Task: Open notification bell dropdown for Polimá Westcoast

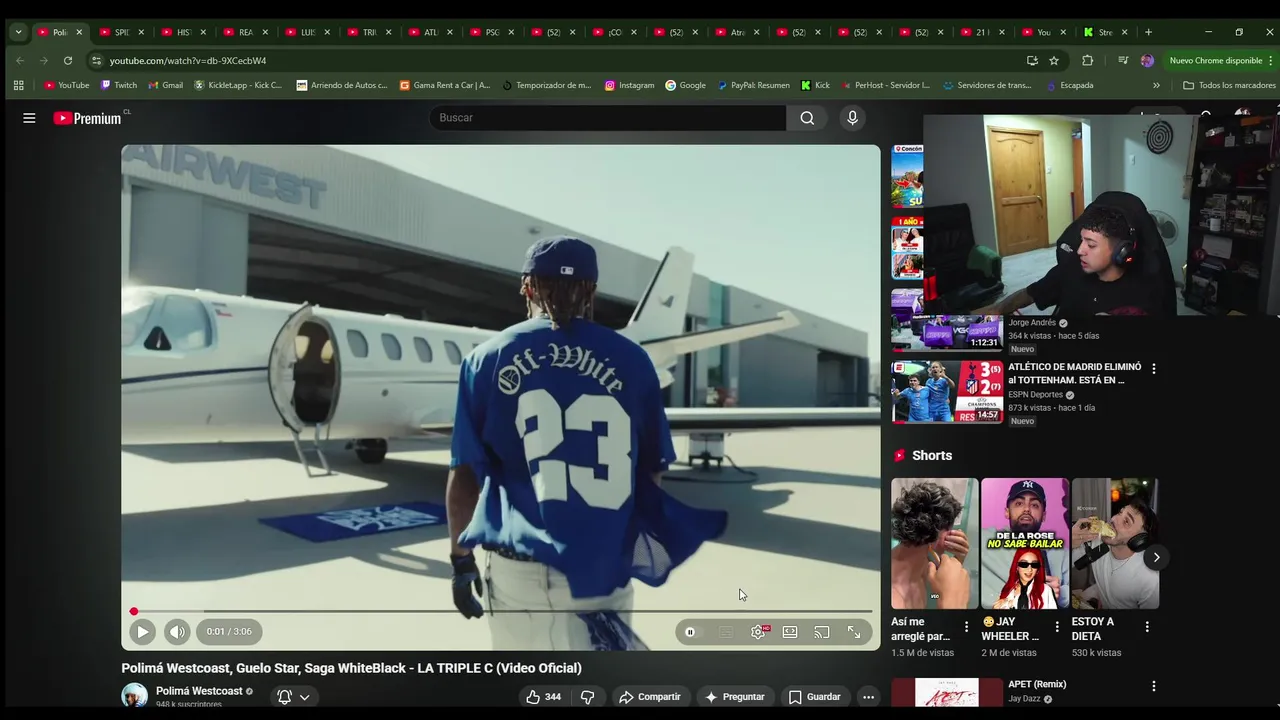Action: [x=294, y=697]
